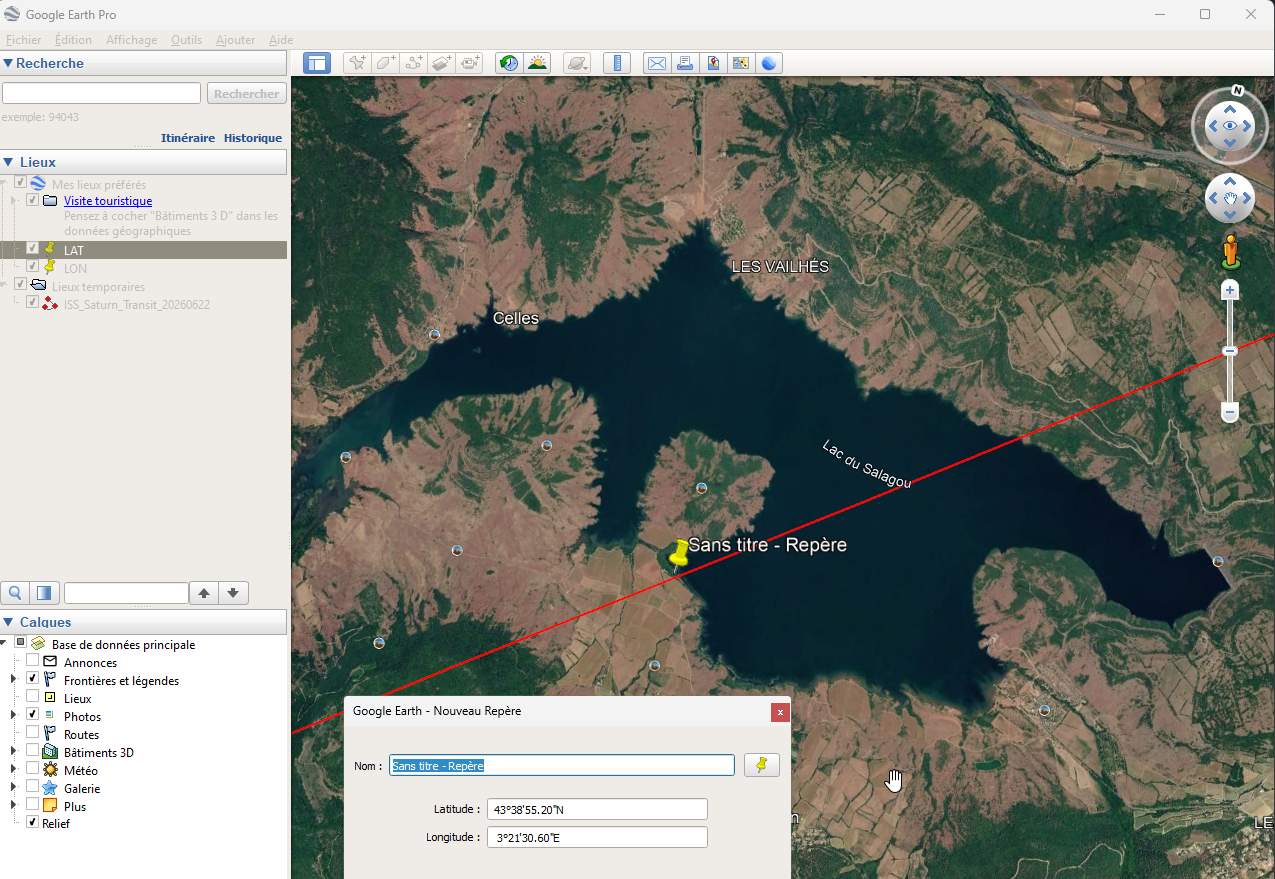
Task: Open the Édition menu
Action: [x=74, y=40]
